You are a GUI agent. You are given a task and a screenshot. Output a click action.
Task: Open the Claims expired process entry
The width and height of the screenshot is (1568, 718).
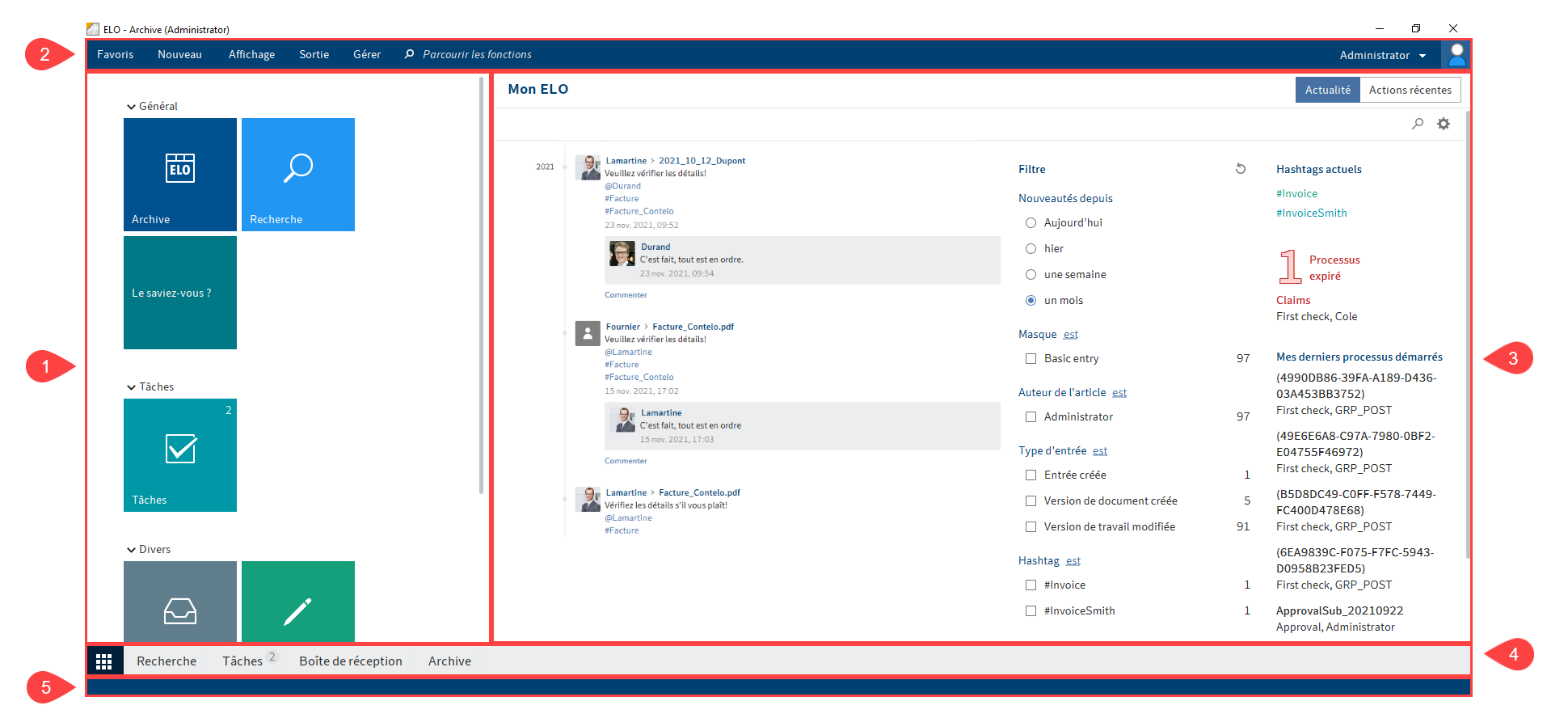[x=1293, y=300]
